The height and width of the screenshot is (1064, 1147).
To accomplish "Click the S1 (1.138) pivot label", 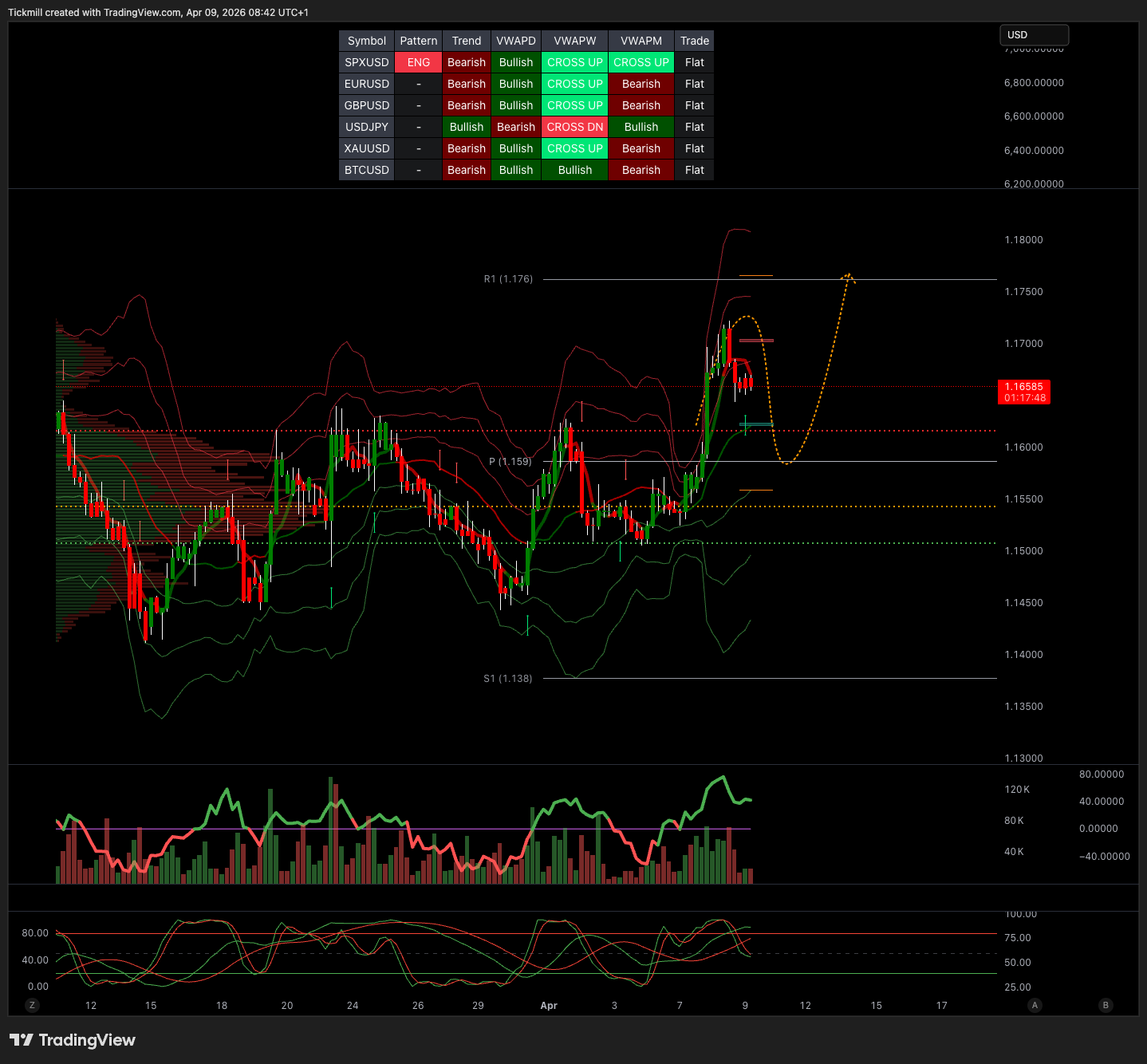I will coord(507,679).
